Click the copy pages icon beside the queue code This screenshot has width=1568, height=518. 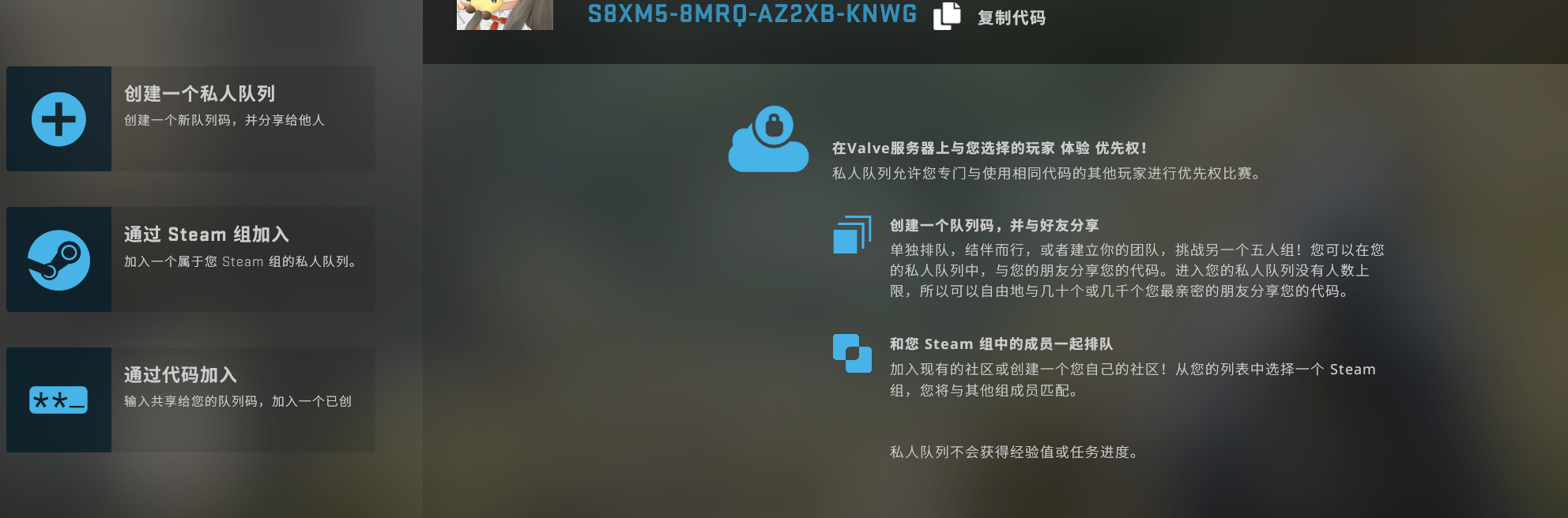(947, 16)
